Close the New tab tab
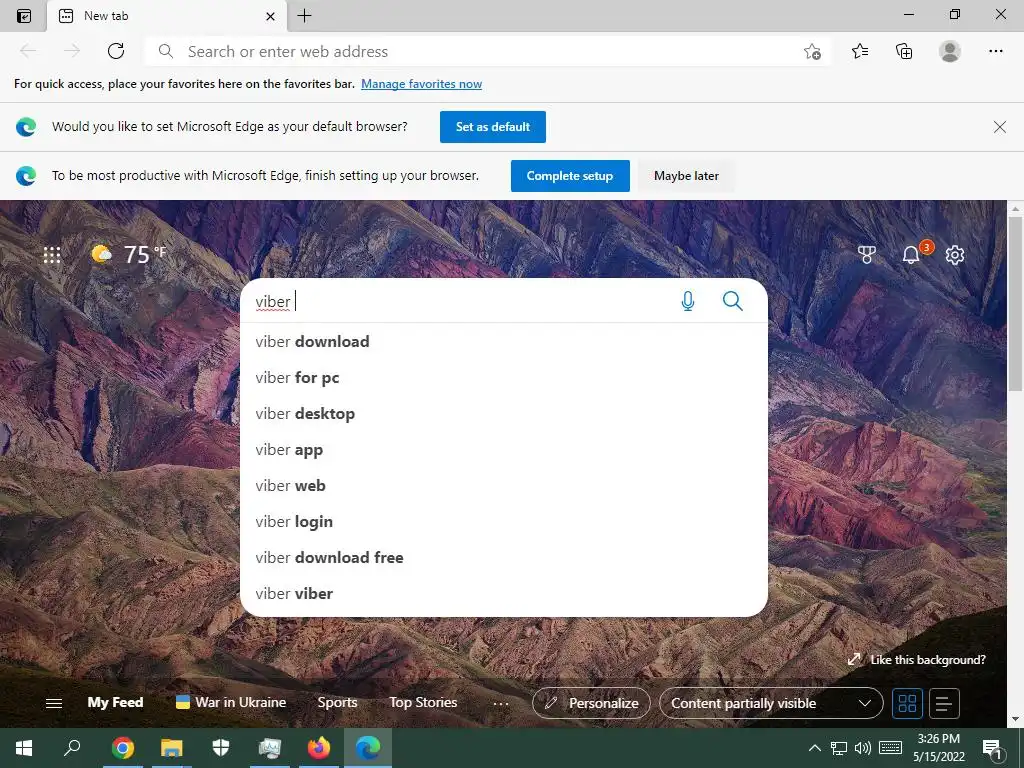1024x768 pixels. point(270,16)
